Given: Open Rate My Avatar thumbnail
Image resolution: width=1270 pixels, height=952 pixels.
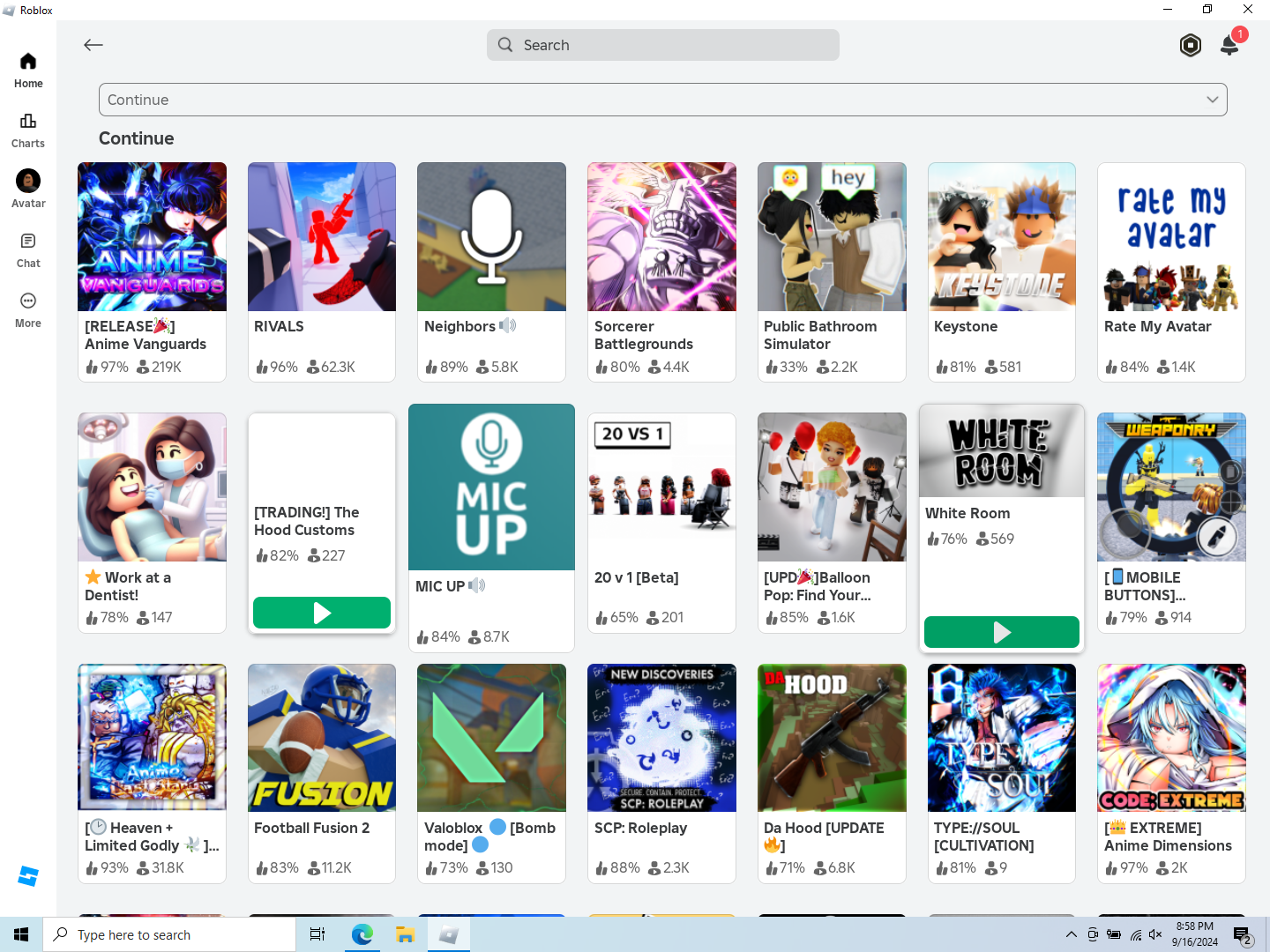Looking at the screenshot, I should pyautogui.click(x=1171, y=236).
